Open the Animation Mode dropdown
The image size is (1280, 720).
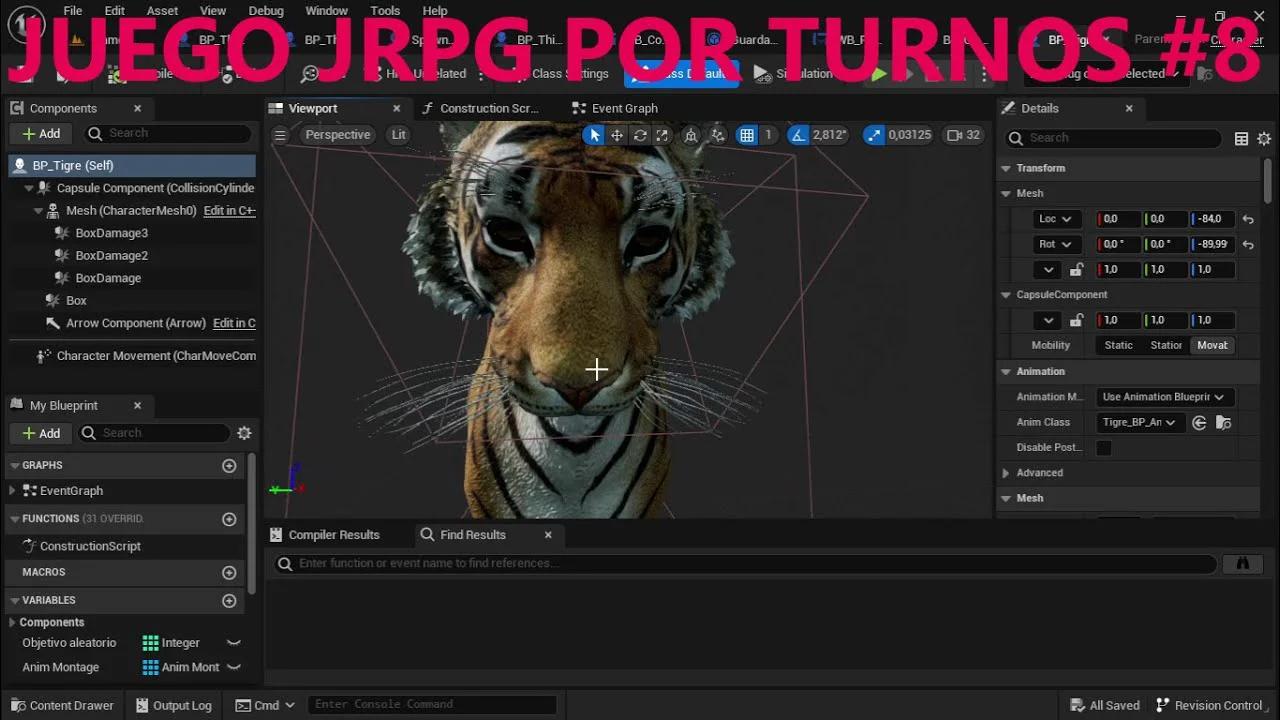(x=1164, y=397)
